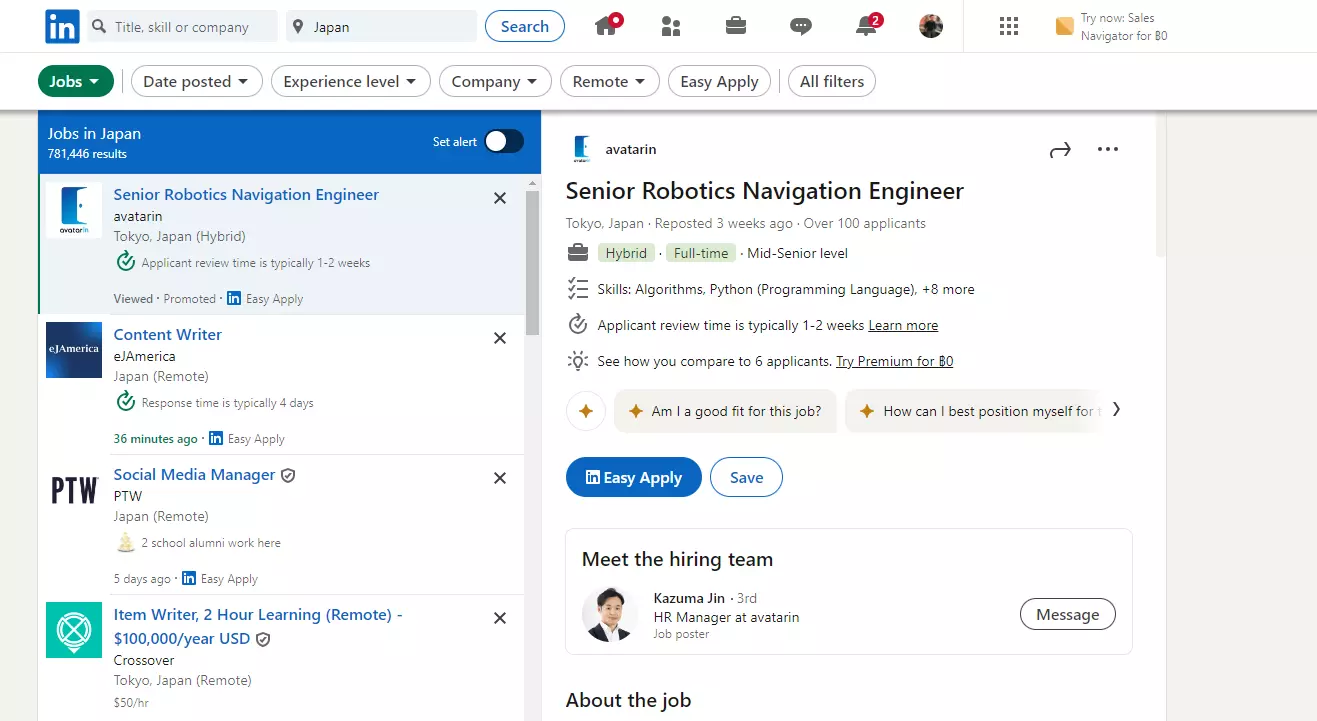Open the LinkedIn home logo
This screenshot has height=721, width=1317.
click(x=62, y=26)
